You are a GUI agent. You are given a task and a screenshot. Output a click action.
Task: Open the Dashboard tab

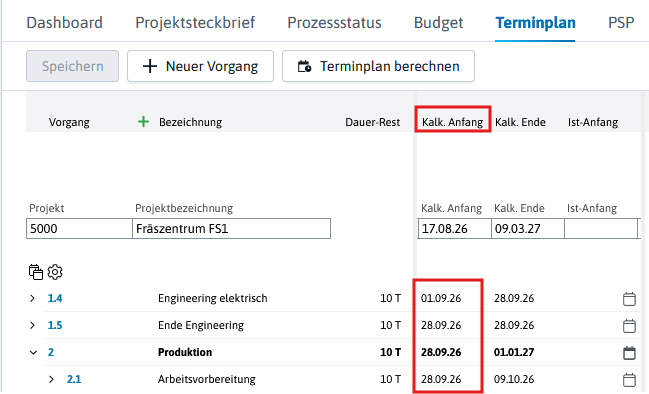(65, 22)
